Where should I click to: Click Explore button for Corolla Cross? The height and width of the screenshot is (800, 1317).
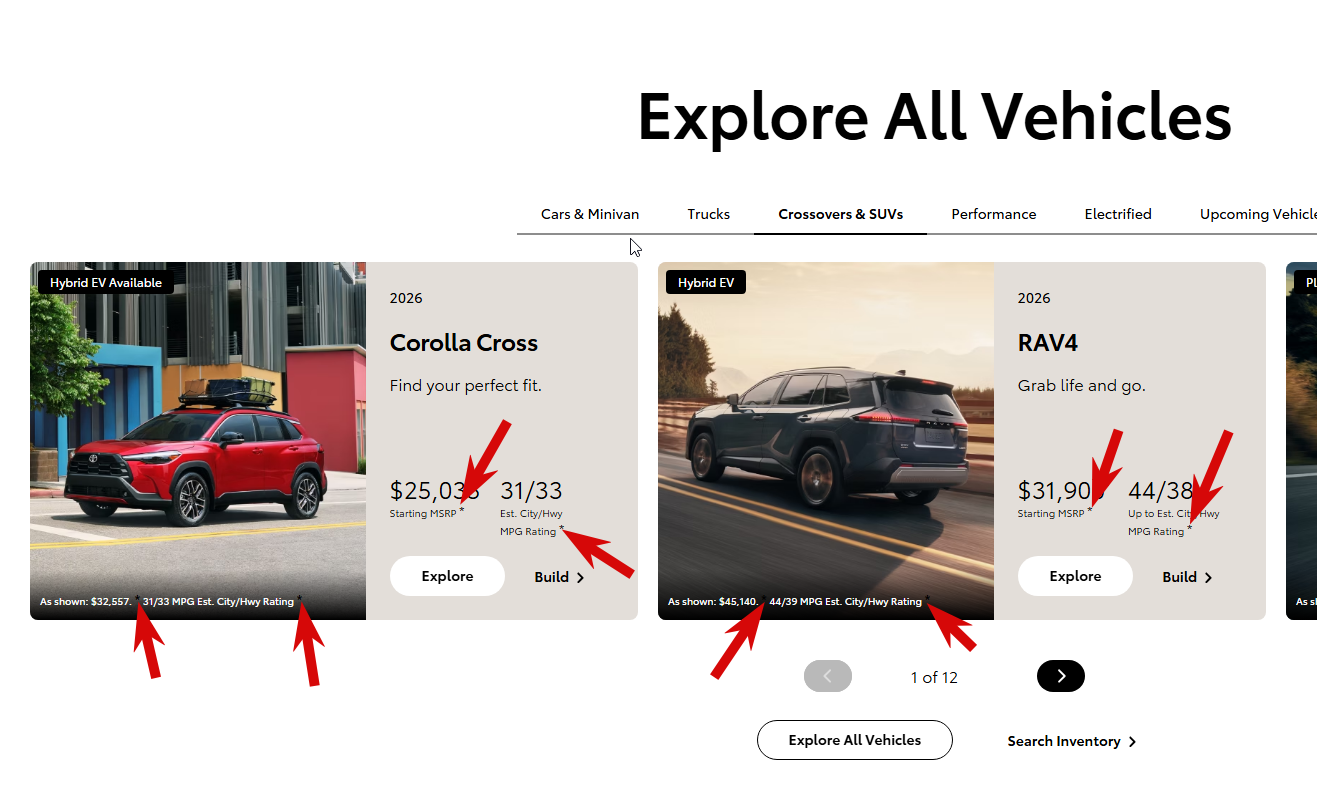447,576
